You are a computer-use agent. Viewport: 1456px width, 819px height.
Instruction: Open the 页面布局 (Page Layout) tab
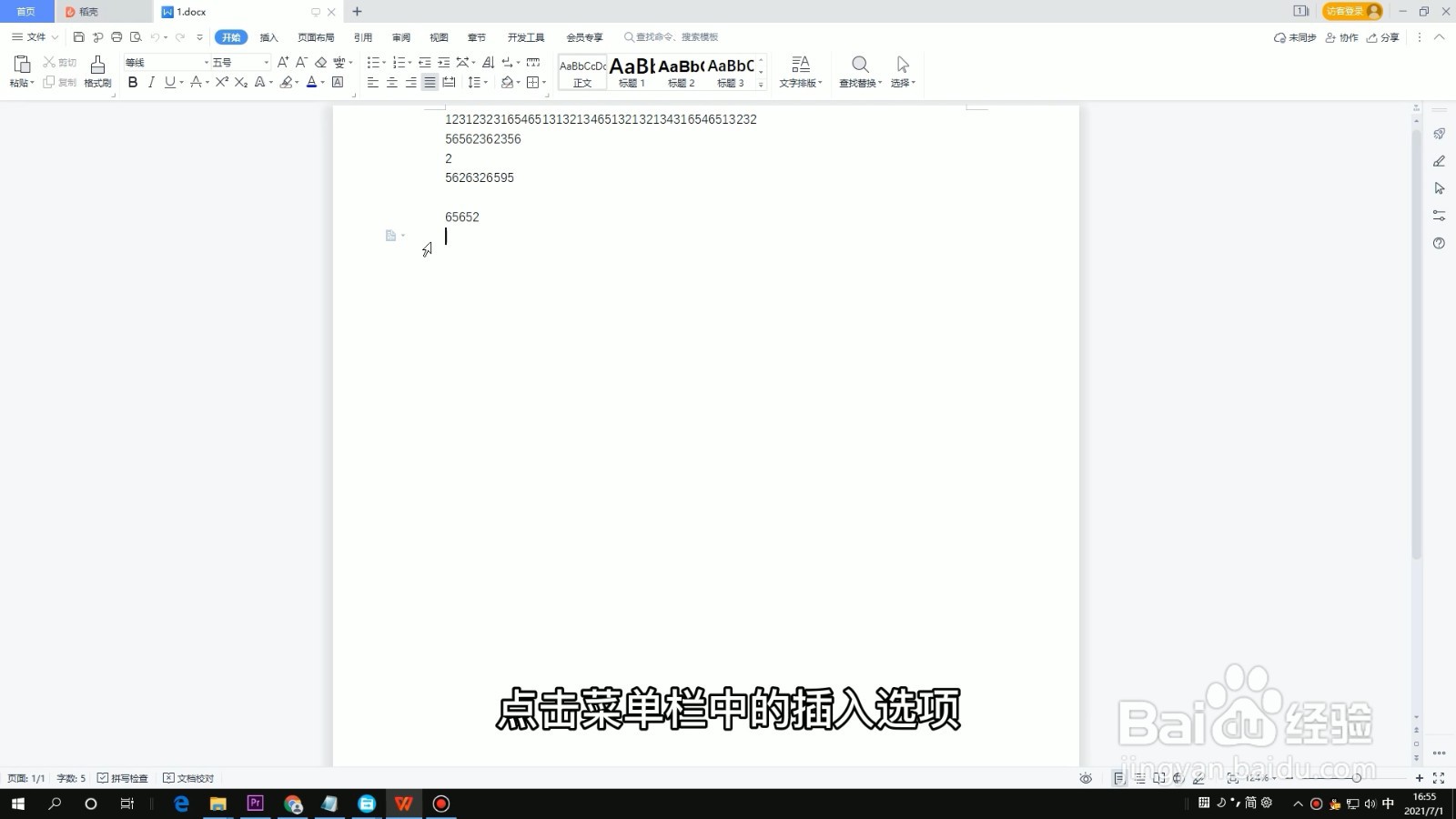(316, 37)
